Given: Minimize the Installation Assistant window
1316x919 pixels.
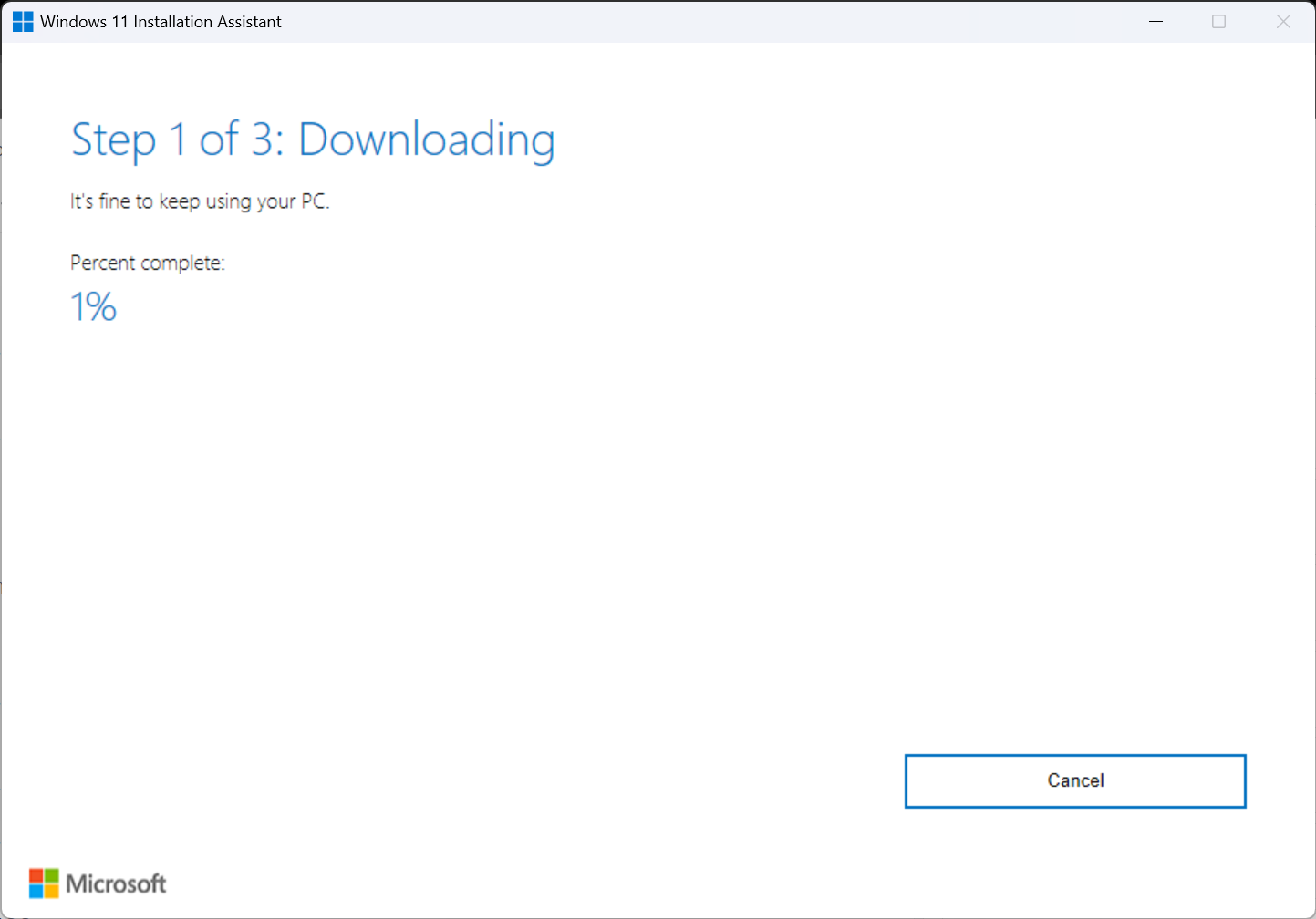Looking at the screenshot, I should point(1155,21).
